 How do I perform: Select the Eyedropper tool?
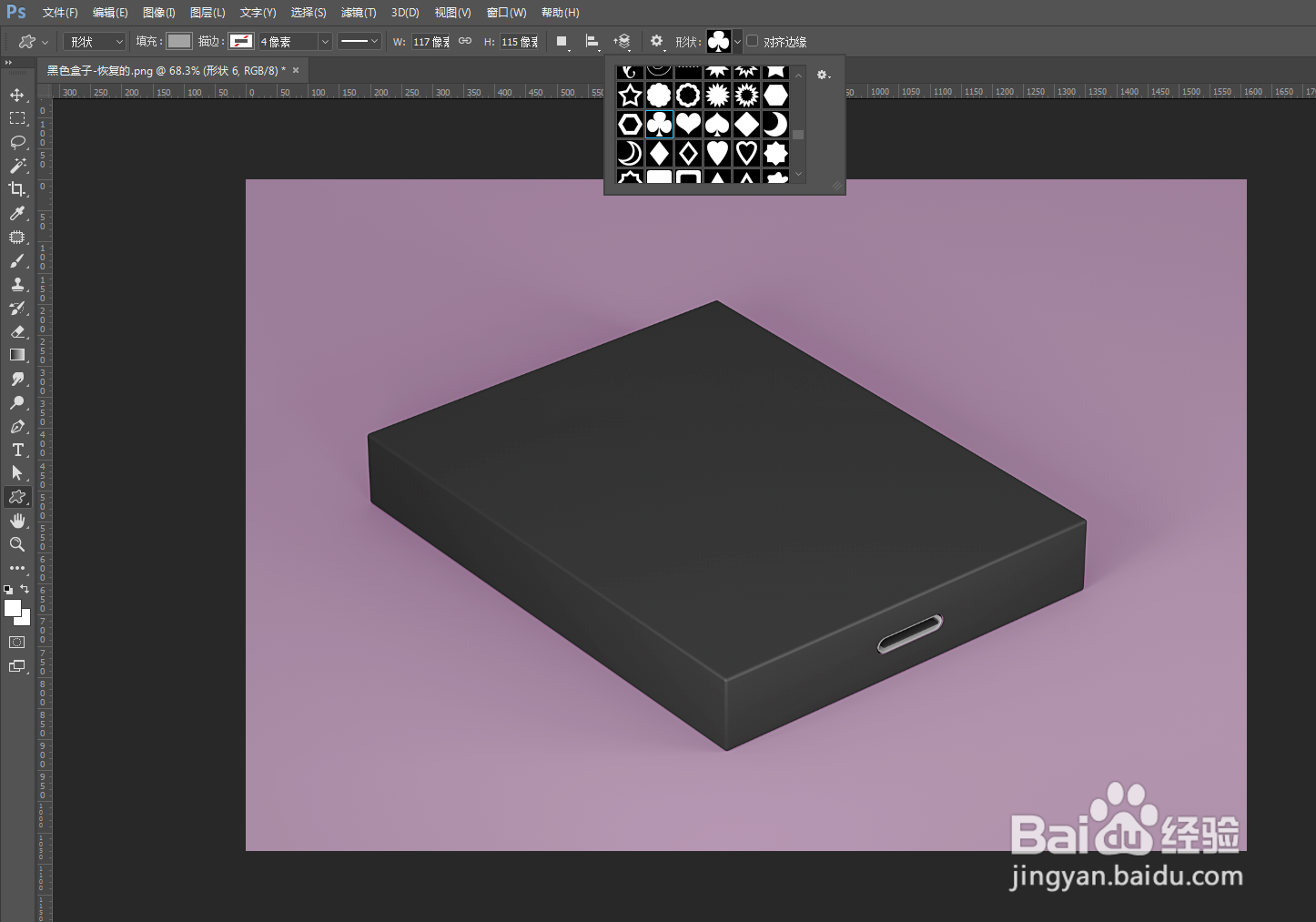click(17, 213)
